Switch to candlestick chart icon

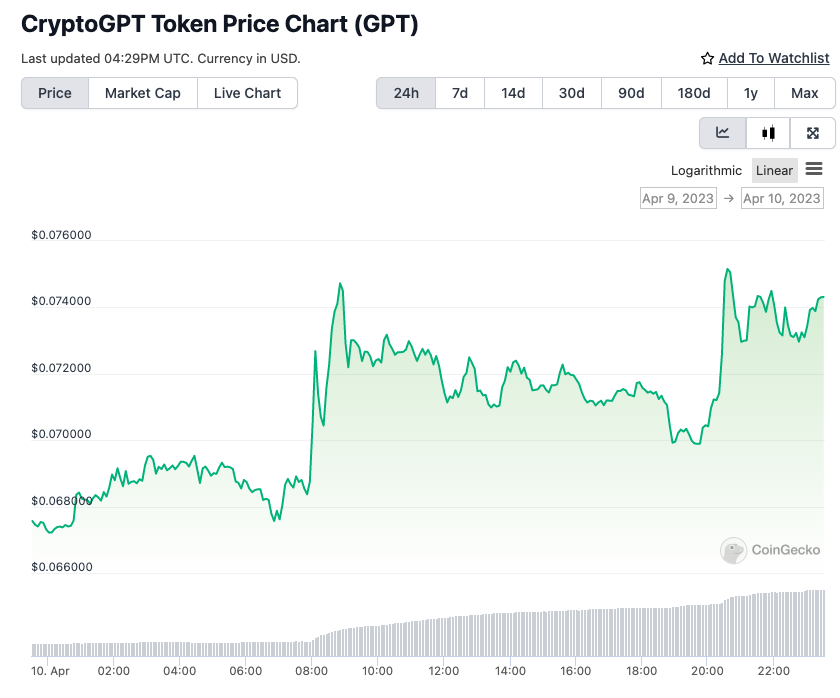(x=767, y=132)
